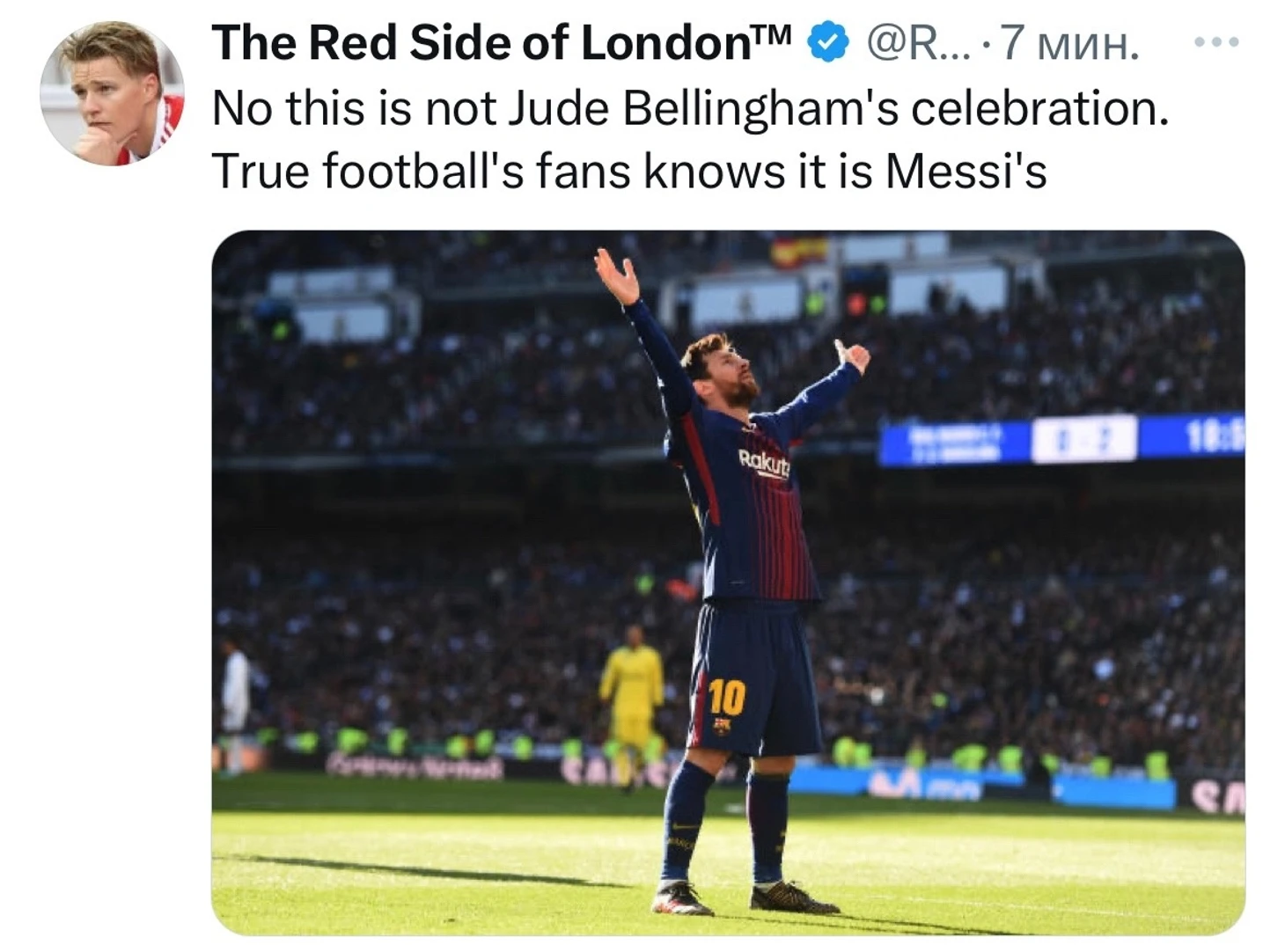Click the blue verified badge icon
The height and width of the screenshot is (952, 1285).
[x=828, y=42]
